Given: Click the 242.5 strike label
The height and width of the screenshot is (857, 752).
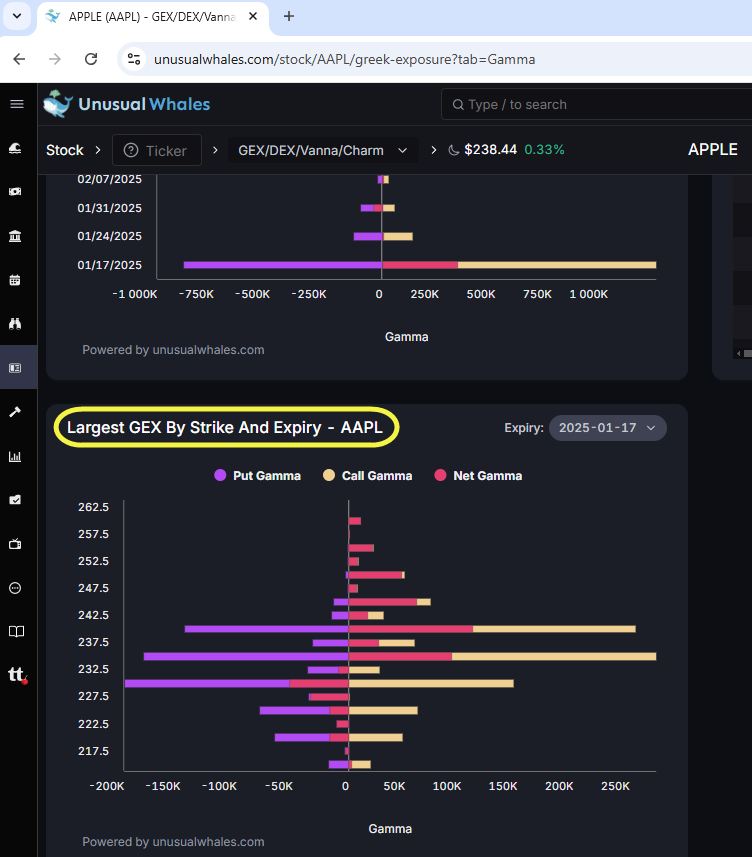Looking at the screenshot, I should coord(93,615).
